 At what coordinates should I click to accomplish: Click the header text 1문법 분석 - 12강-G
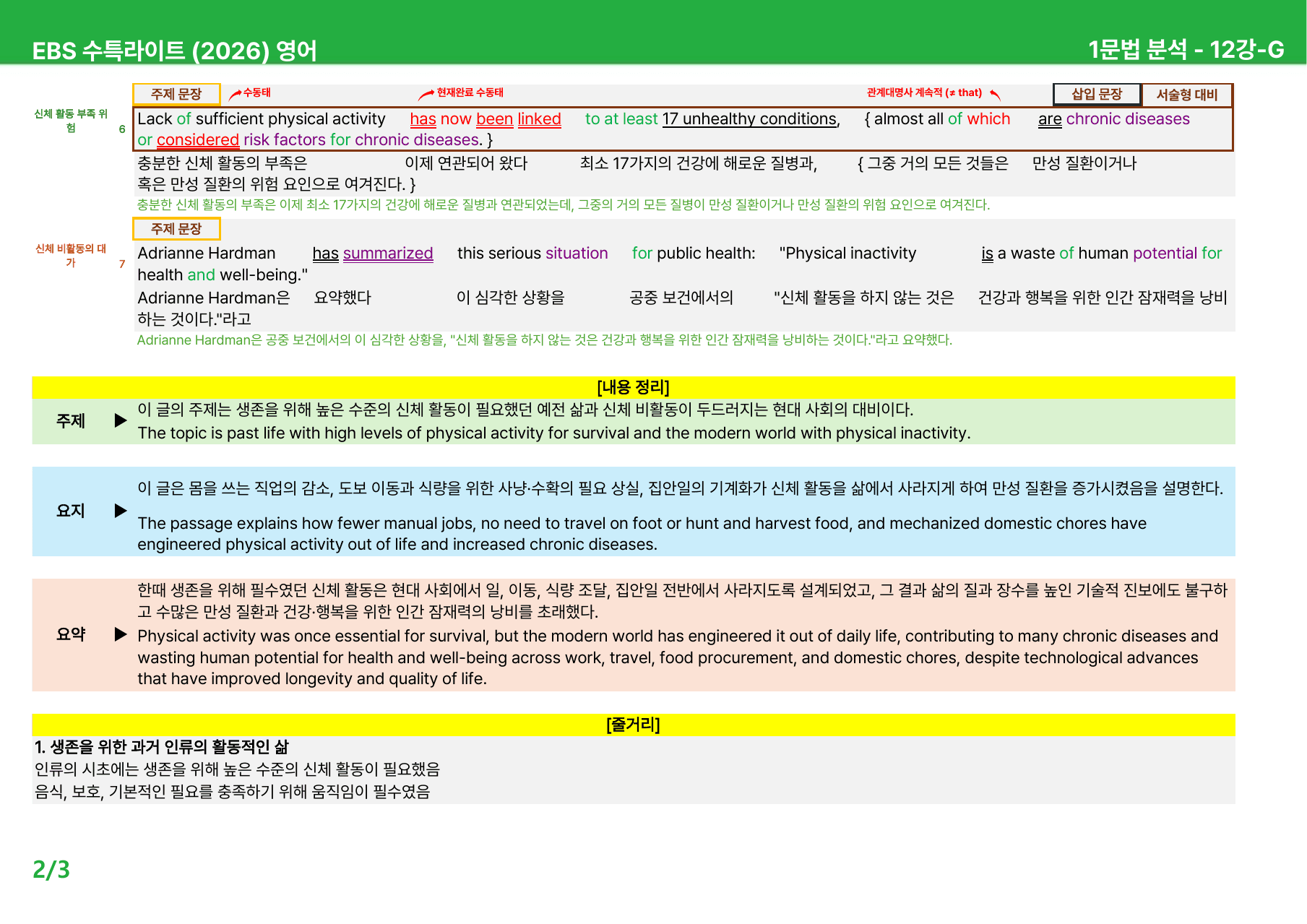[1186, 49]
